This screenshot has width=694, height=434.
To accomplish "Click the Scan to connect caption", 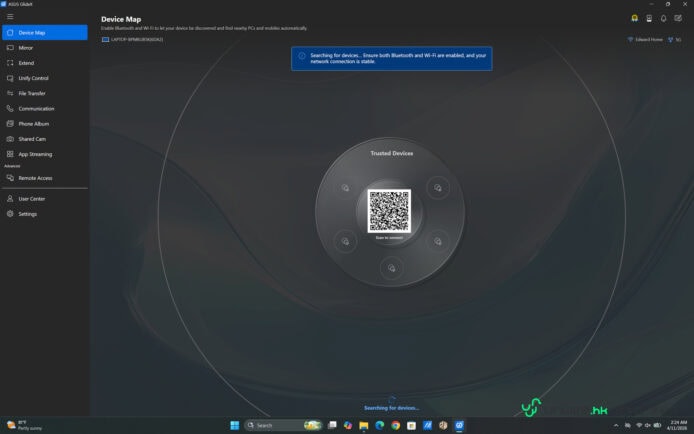I will [389, 238].
